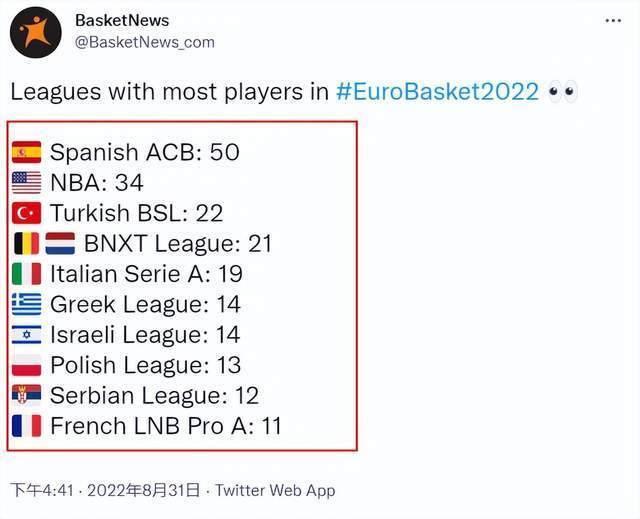Viewport: 640px width, 519px height.
Task: Click the French flag emoji
Action: 27,426
